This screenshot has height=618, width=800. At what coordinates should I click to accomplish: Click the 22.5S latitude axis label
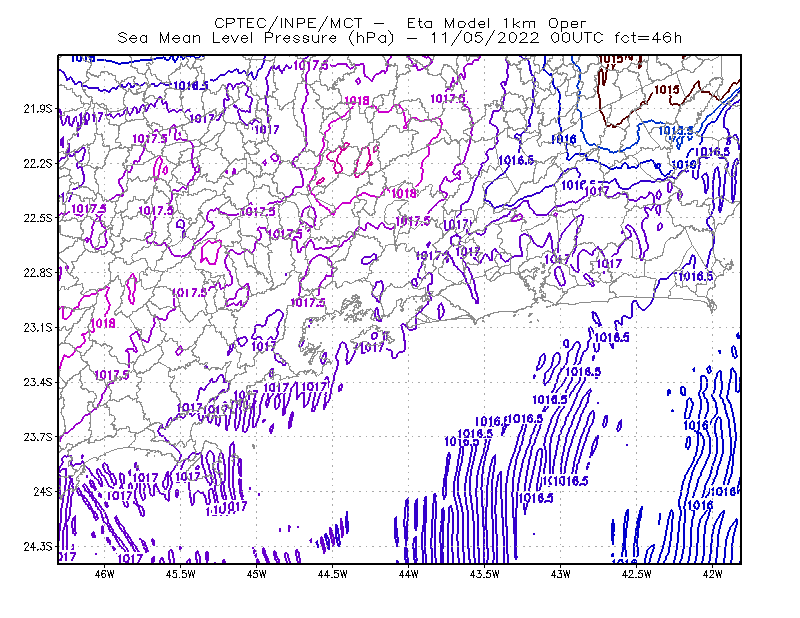[38, 218]
